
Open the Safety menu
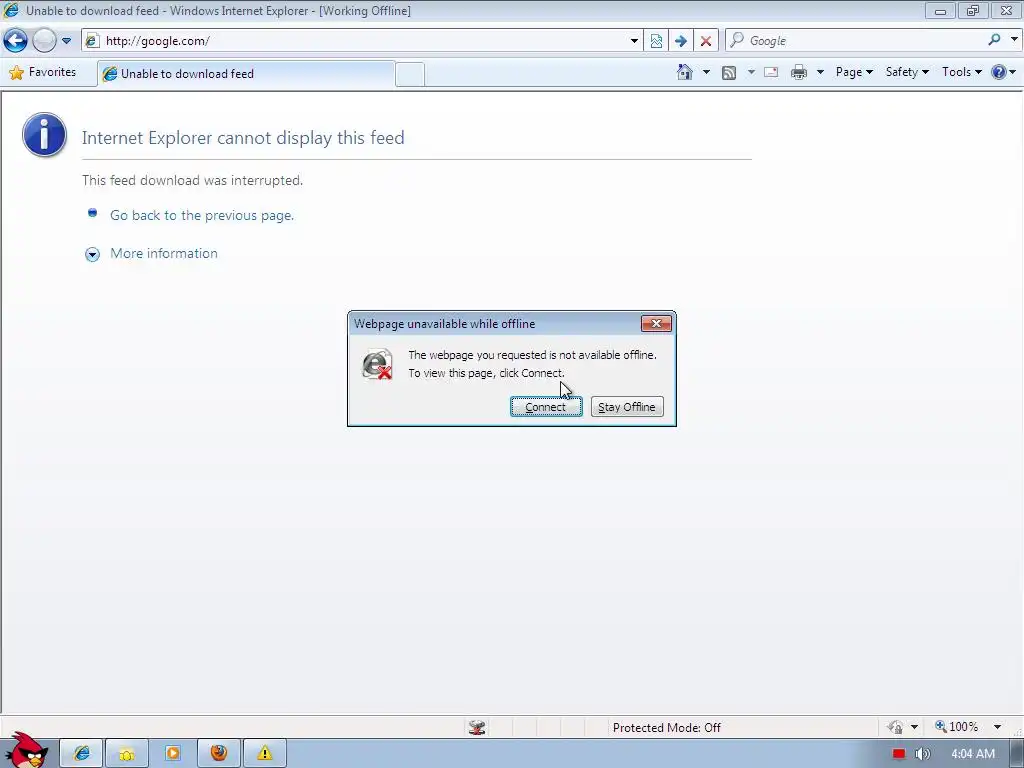click(907, 72)
